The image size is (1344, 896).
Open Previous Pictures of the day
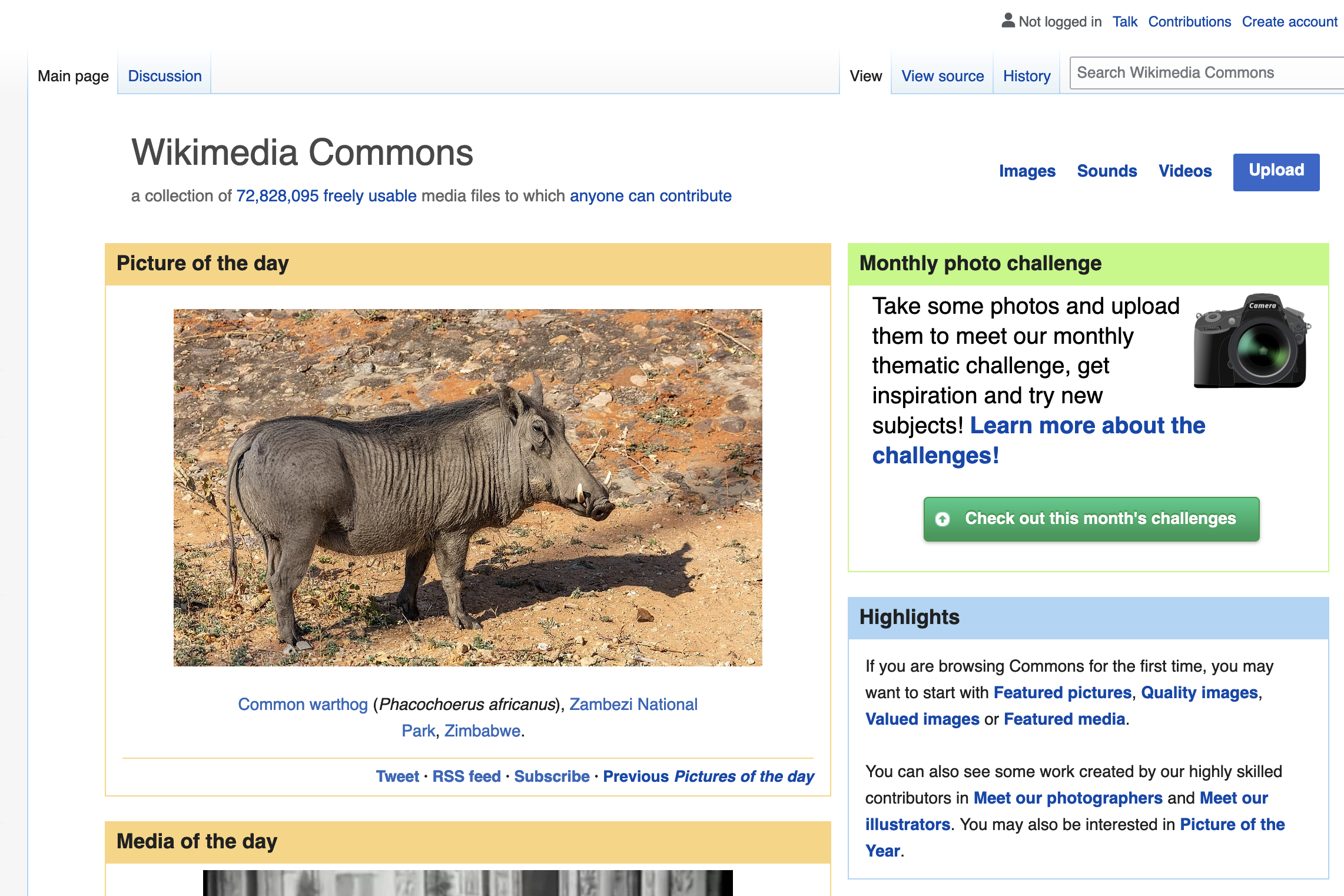tap(708, 776)
